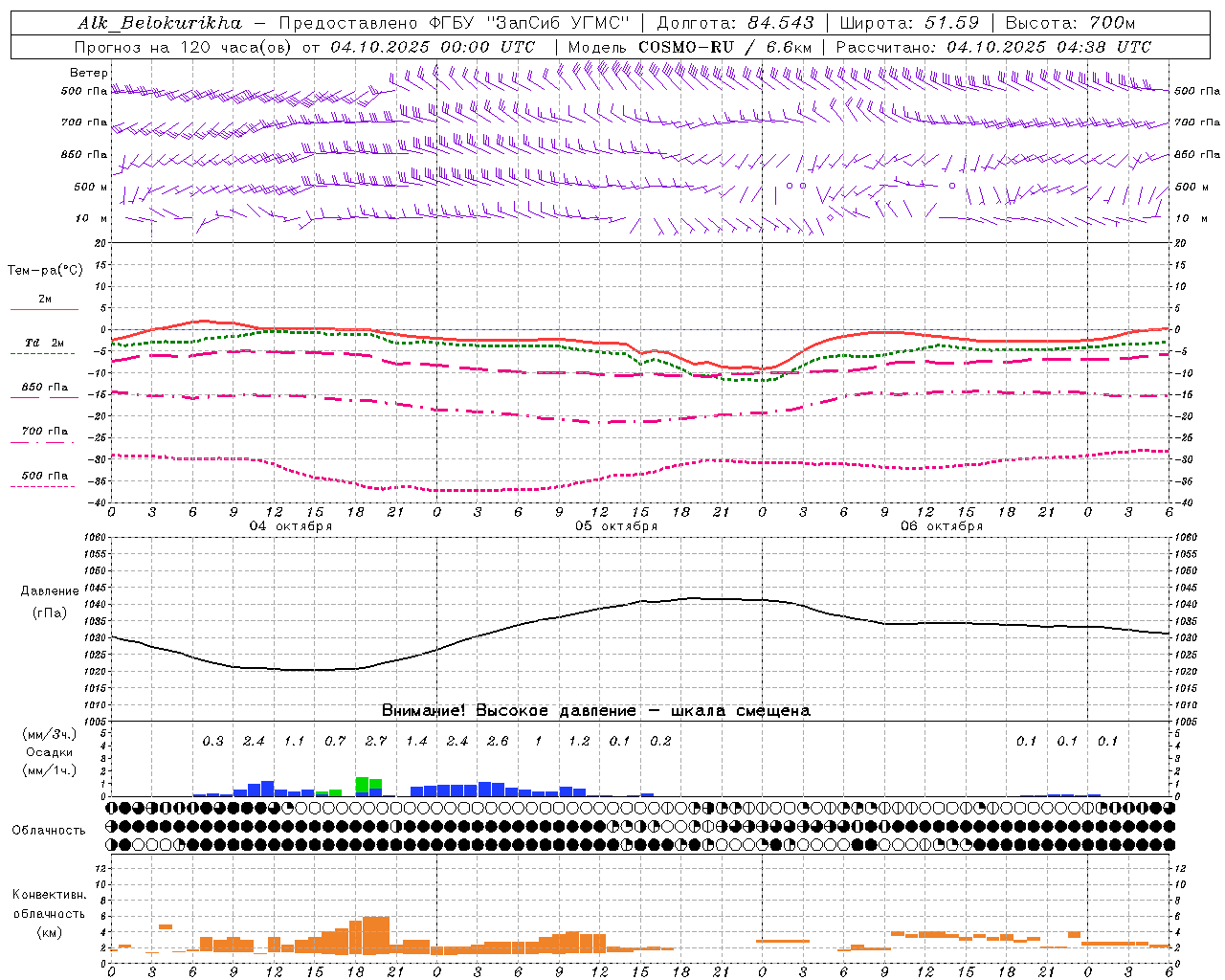This screenshot has width=1225, height=980.
Task: Click precipitation value 2.7
Action: pos(376,742)
